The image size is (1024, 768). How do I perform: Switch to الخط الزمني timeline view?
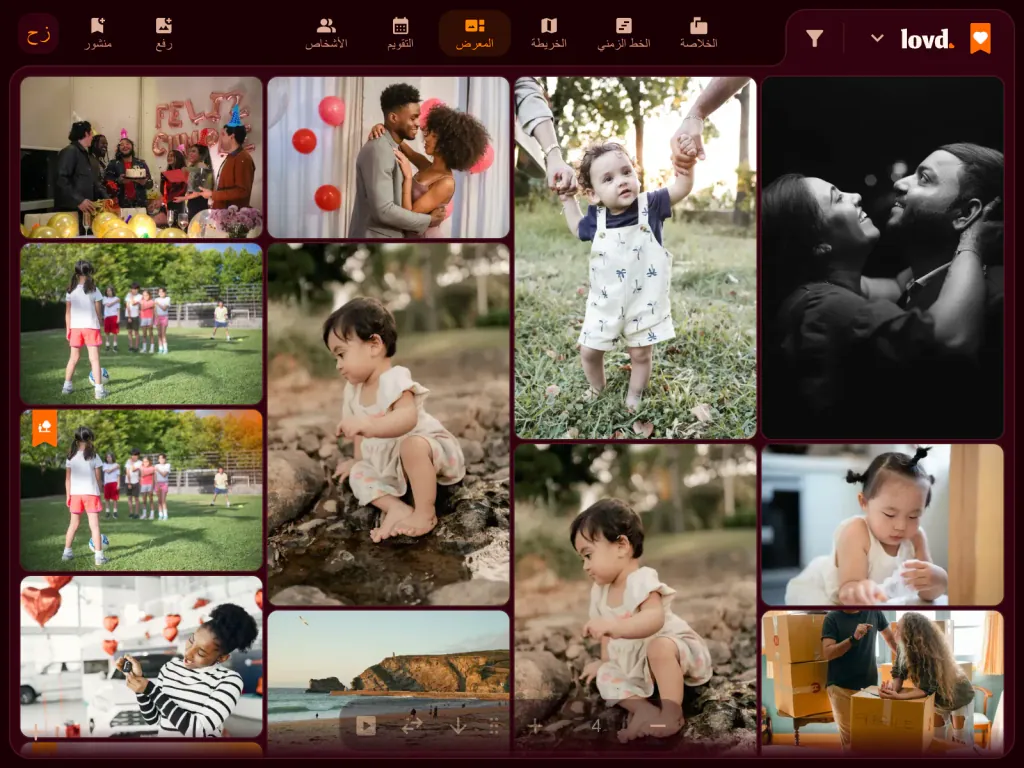point(624,33)
